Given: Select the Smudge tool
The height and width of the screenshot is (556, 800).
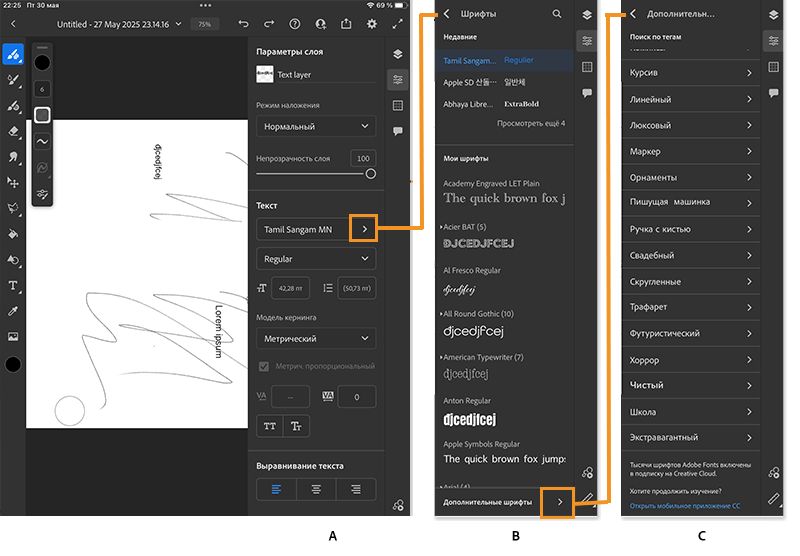Looking at the screenshot, I should click(x=13, y=157).
